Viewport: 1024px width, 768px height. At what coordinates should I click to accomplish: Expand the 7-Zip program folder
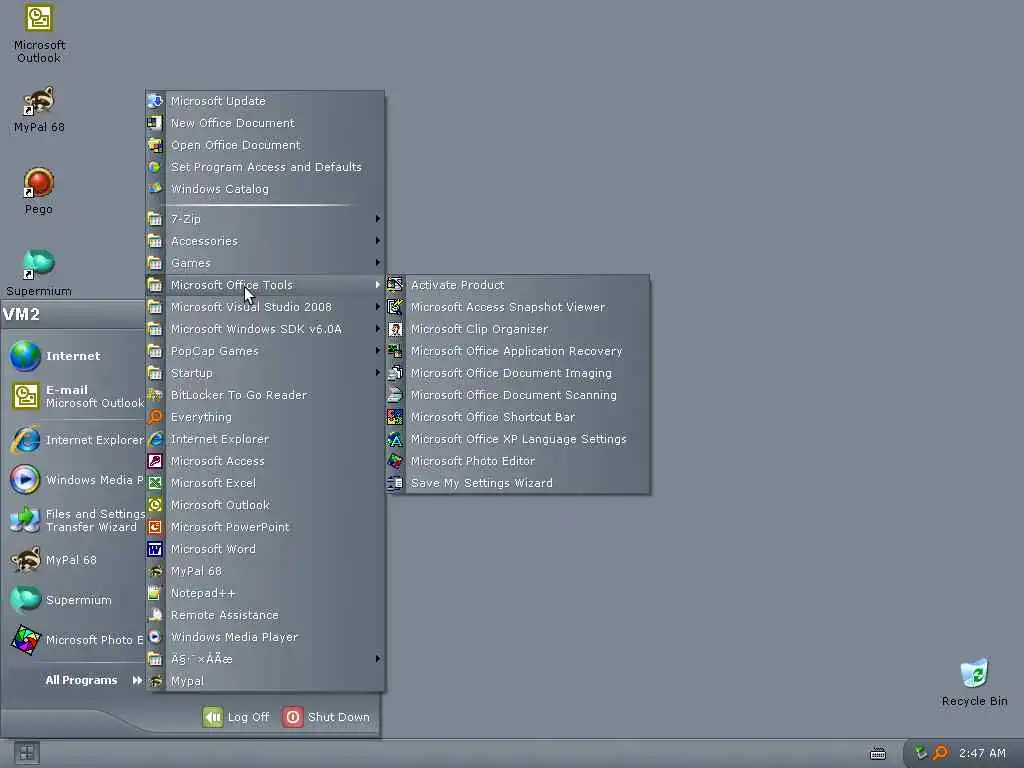pyautogui.click(x=265, y=219)
